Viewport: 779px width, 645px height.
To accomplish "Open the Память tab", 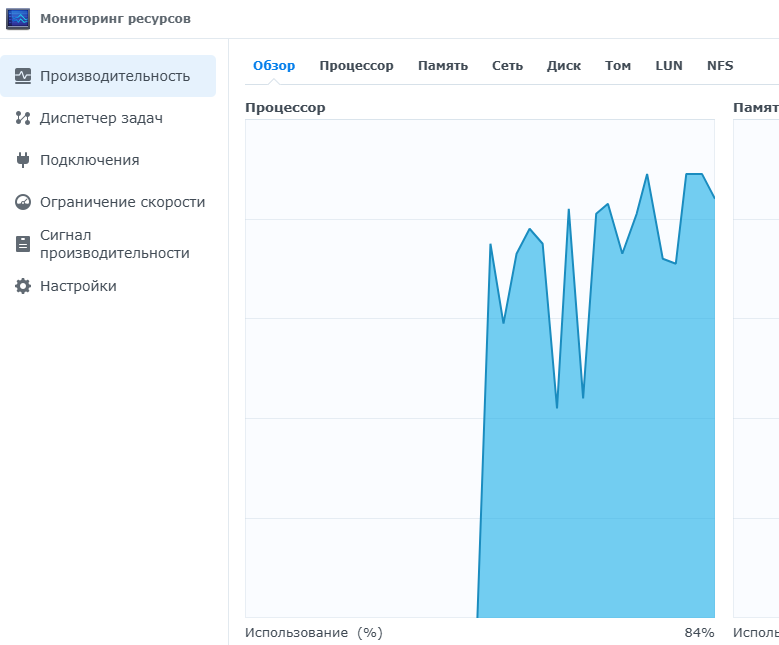I will [443, 66].
